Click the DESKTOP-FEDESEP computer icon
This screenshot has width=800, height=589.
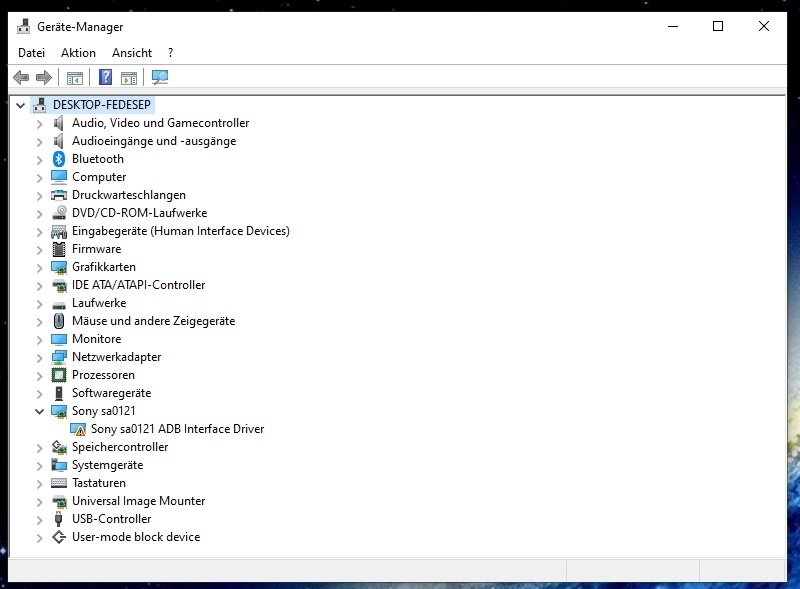40,105
